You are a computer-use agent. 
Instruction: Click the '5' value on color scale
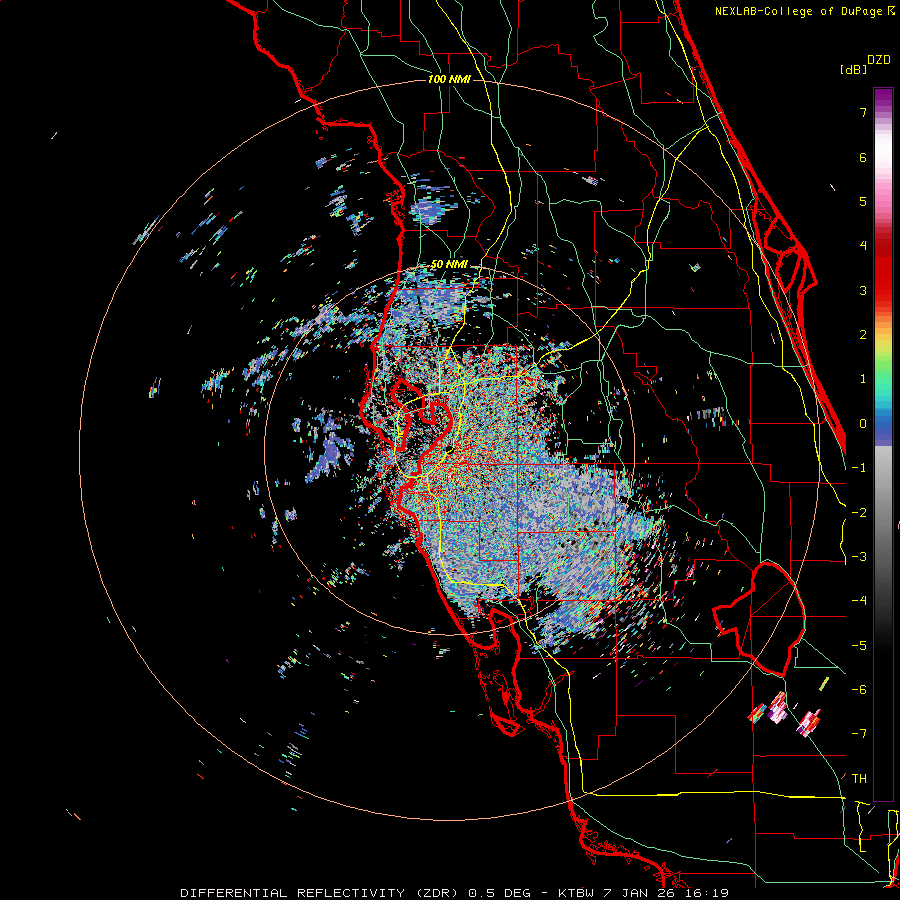coord(863,201)
